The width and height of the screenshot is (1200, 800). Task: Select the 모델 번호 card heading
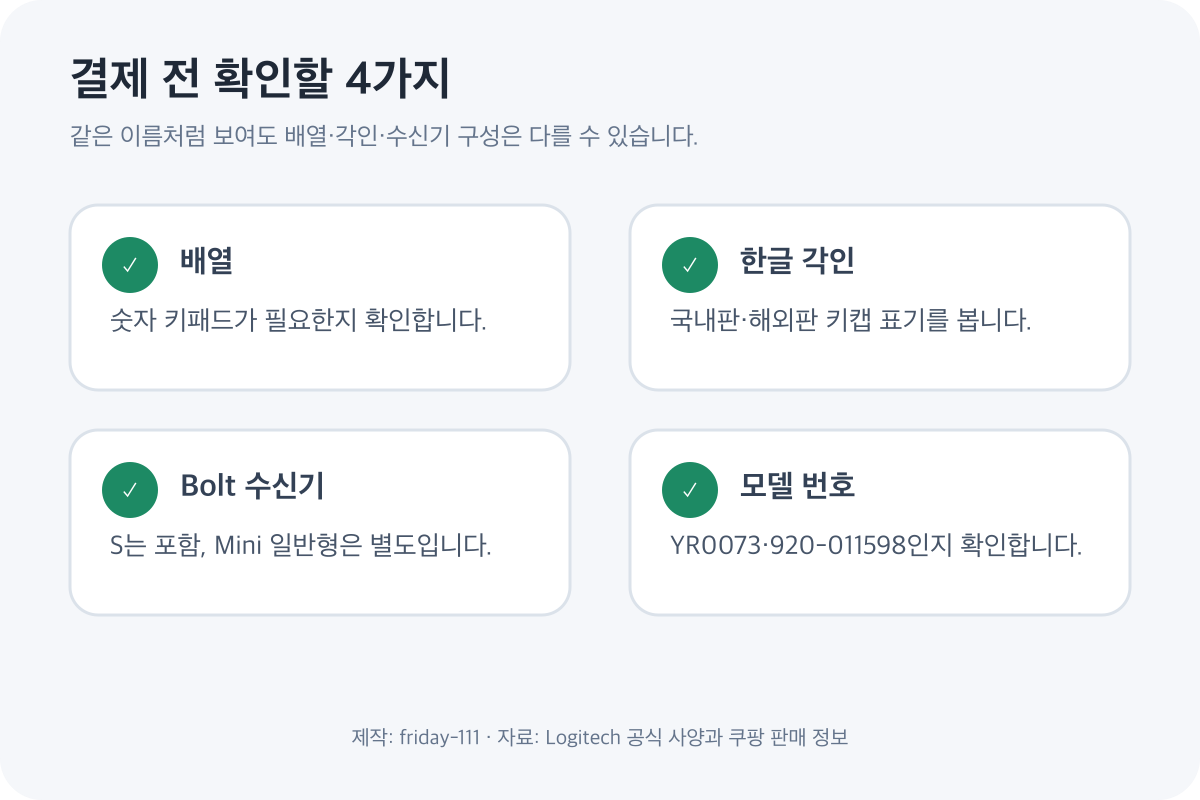click(797, 486)
